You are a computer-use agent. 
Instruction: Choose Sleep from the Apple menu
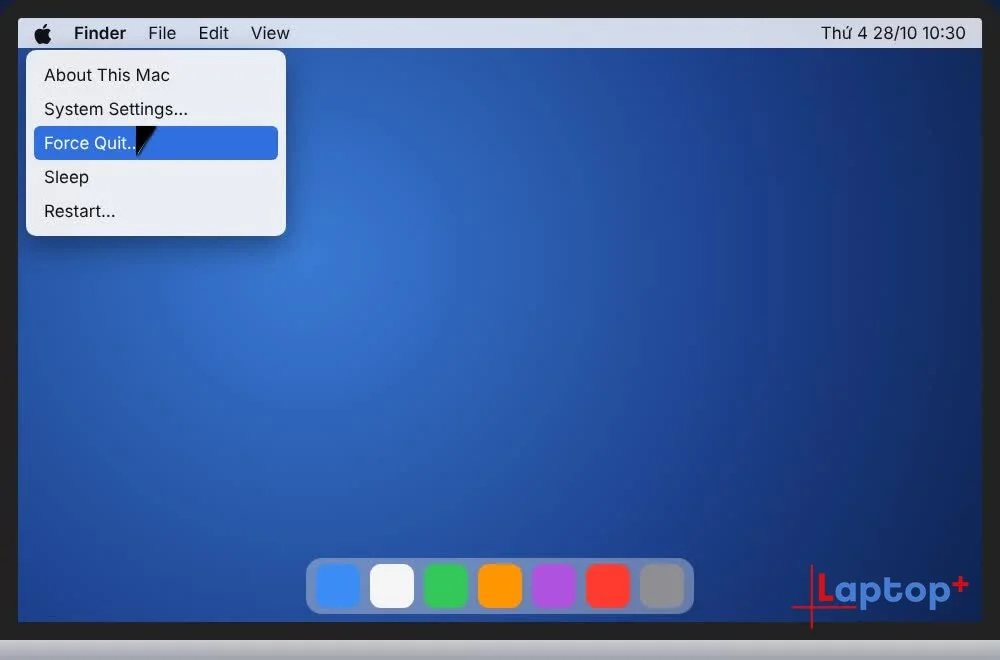156,177
